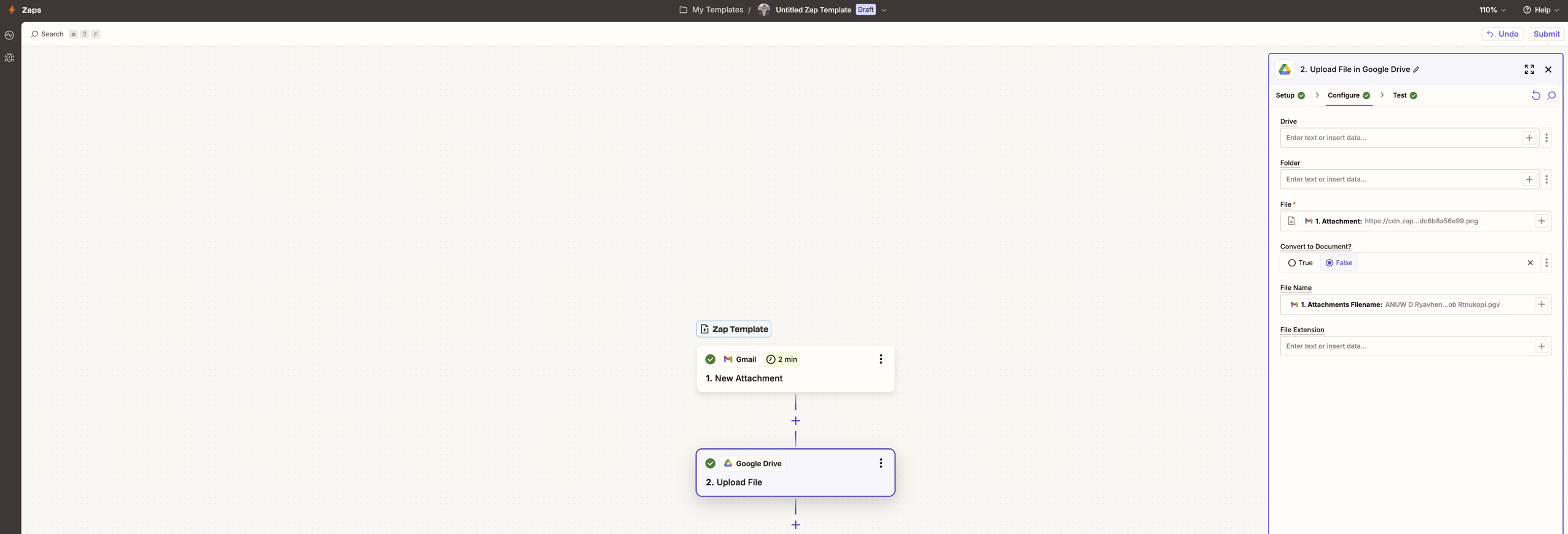Viewport: 1568px width, 534px height.
Task: Open the three-dot menu beside the Folder field
Action: [x=1546, y=180]
